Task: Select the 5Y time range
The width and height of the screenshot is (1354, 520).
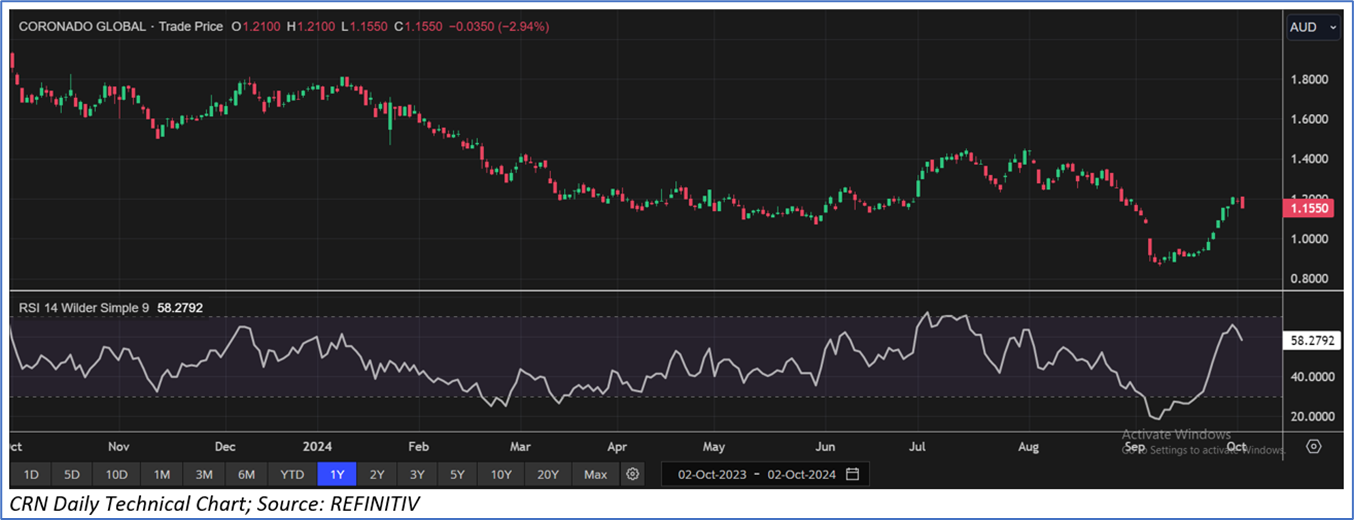Action: [x=457, y=474]
